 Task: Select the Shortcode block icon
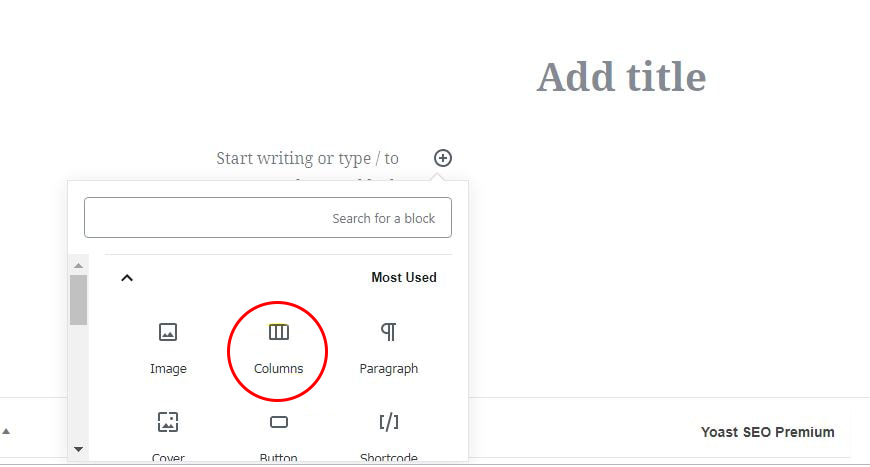tap(388, 422)
